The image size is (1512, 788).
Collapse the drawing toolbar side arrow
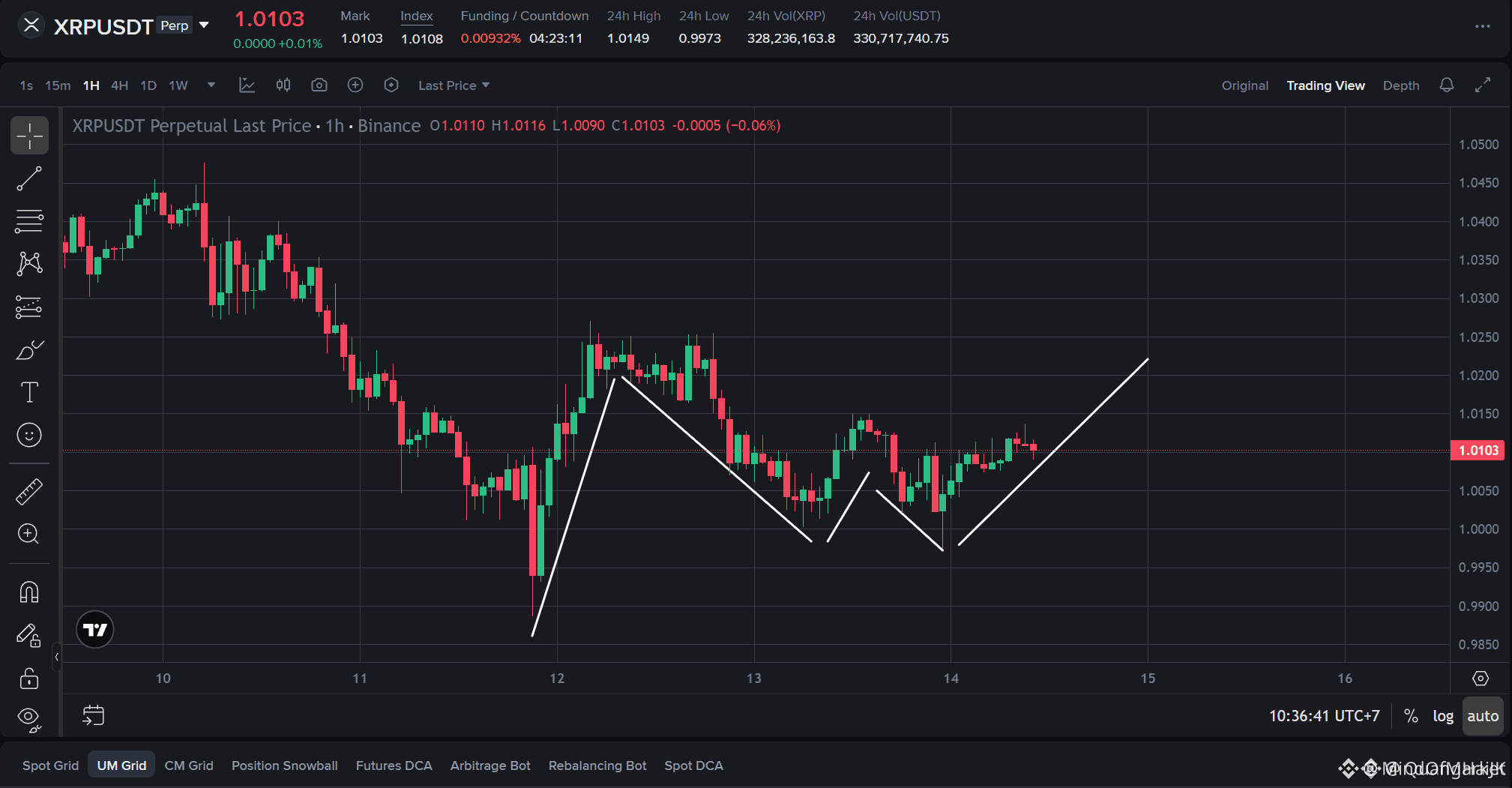pyautogui.click(x=57, y=657)
